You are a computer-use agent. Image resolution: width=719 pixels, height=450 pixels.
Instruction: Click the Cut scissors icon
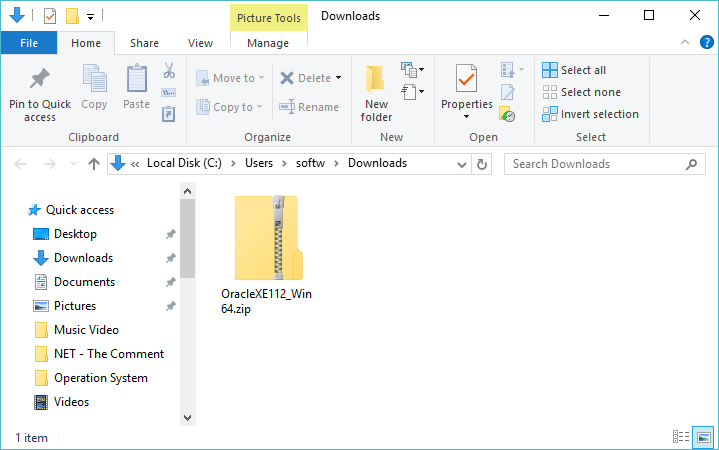coord(169,71)
